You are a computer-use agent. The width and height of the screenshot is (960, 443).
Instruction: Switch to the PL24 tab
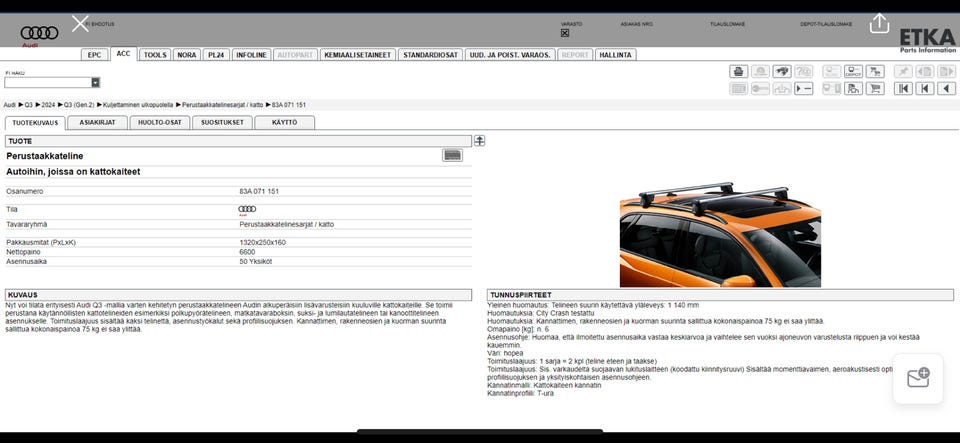[216, 54]
